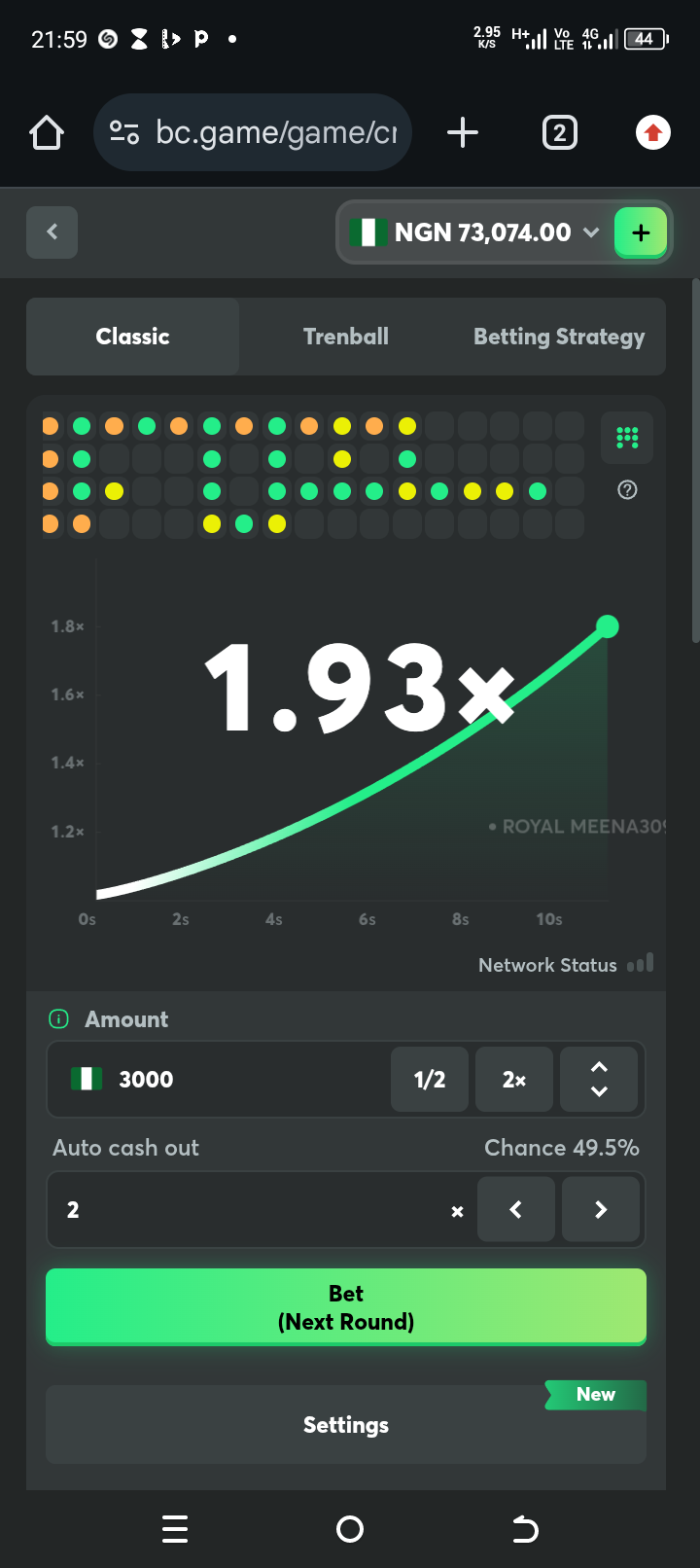The height and width of the screenshot is (1568, 700).
Task: Increase auto cash out with right arrow
Action: click(601, 1209)
